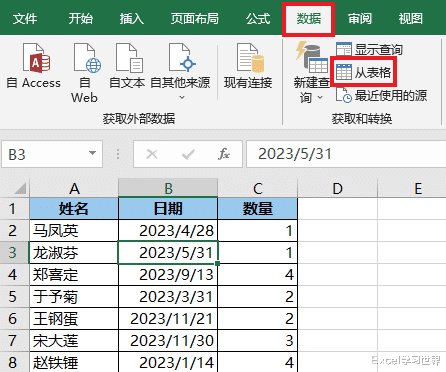Image resolution: width=446 pixels, height=372 pixels.
Task: Click the 最近使用的源 button
Action: tap(381, 96)
